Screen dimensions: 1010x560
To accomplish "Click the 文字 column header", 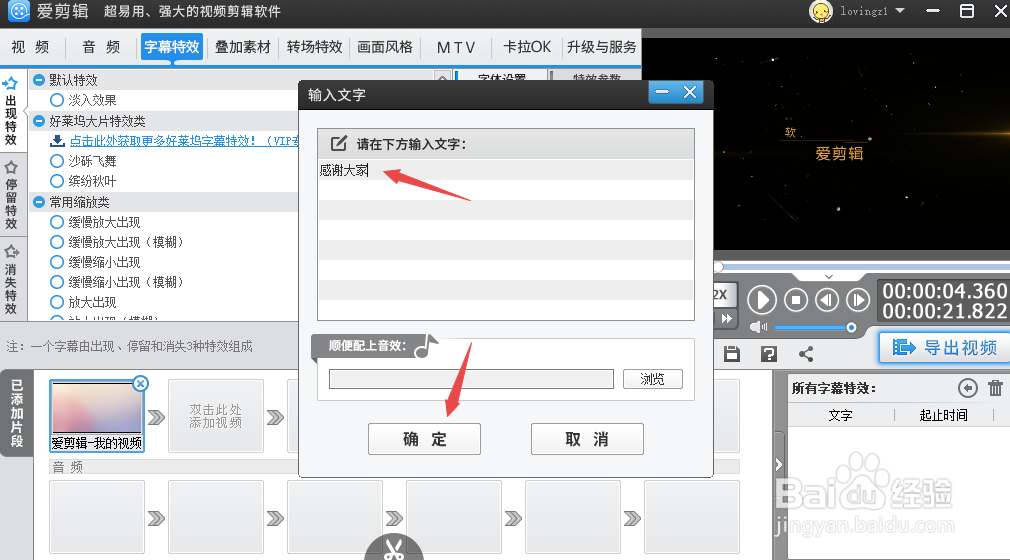I will tap(841, 415).
